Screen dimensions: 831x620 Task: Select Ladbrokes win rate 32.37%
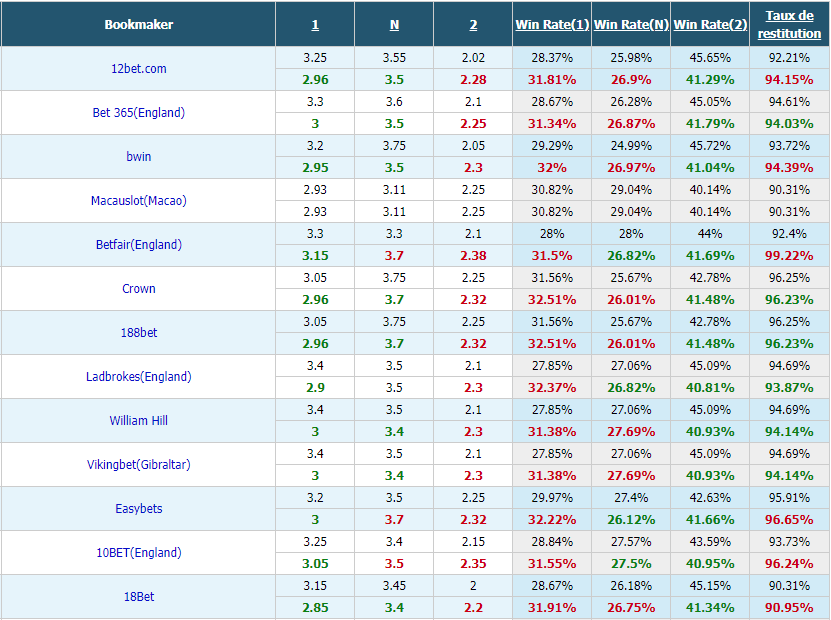coord(552,387)
